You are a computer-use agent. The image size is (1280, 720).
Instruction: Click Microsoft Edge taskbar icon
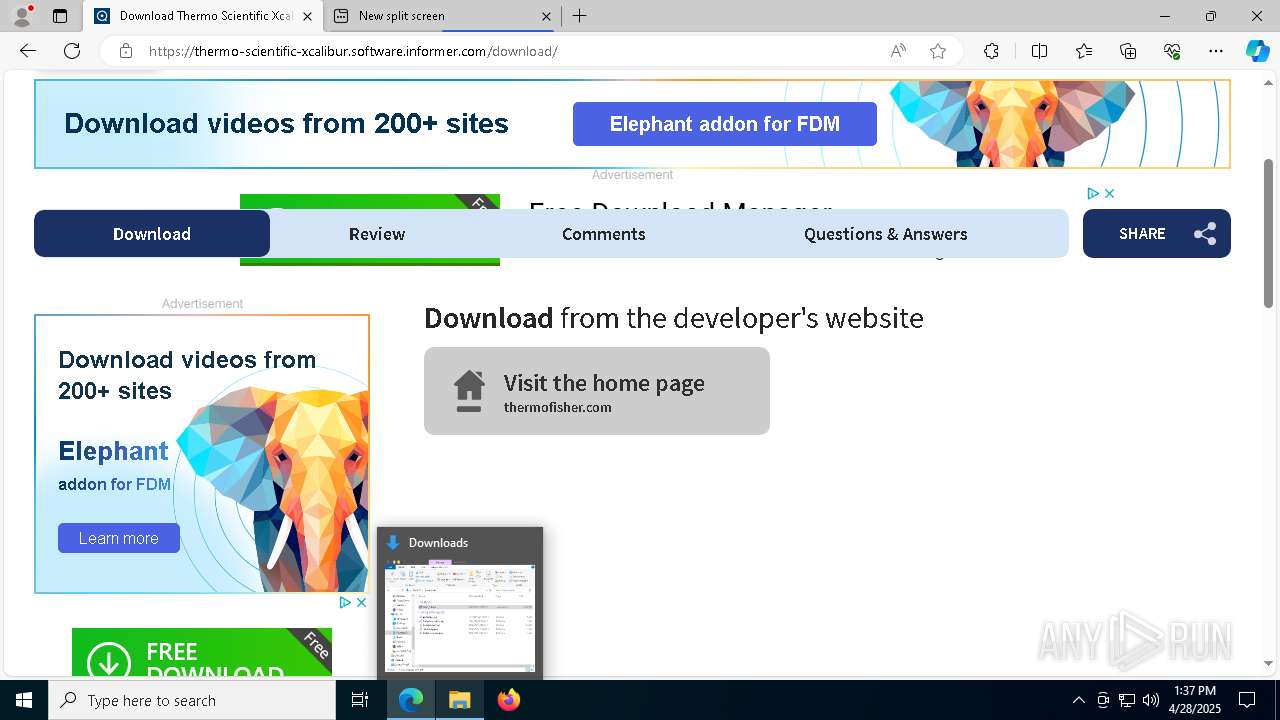[x=411, y=700]
